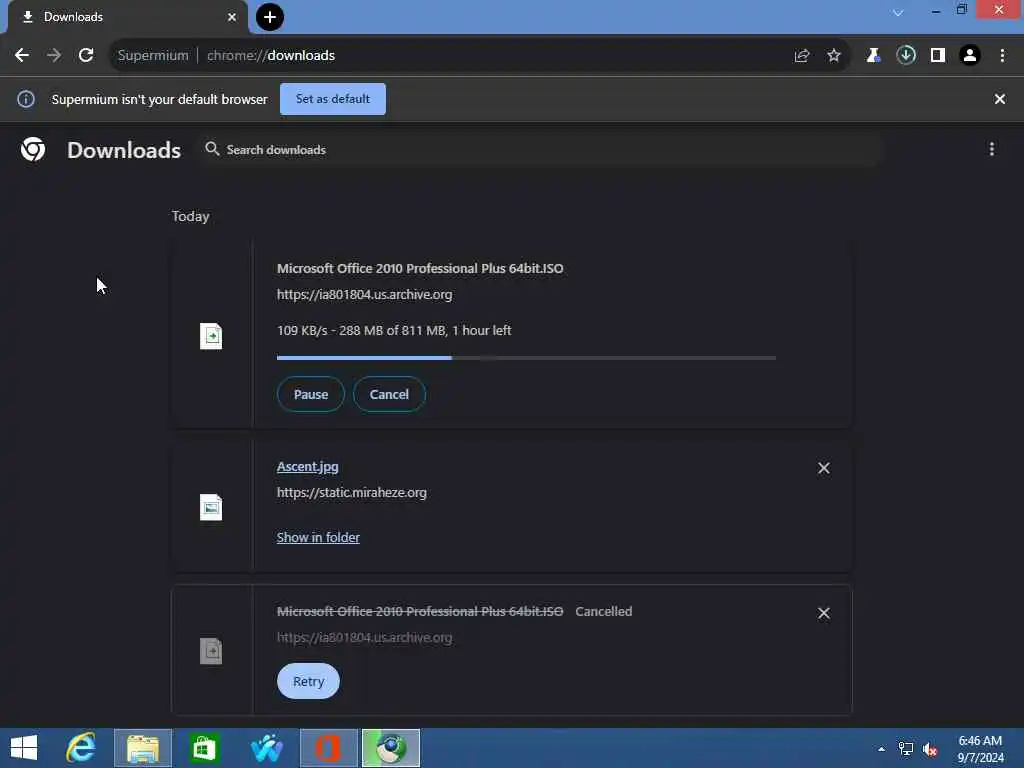Click the muted volume tray icon
Screen dimensions: 1024x768
[x=930, y=750]
